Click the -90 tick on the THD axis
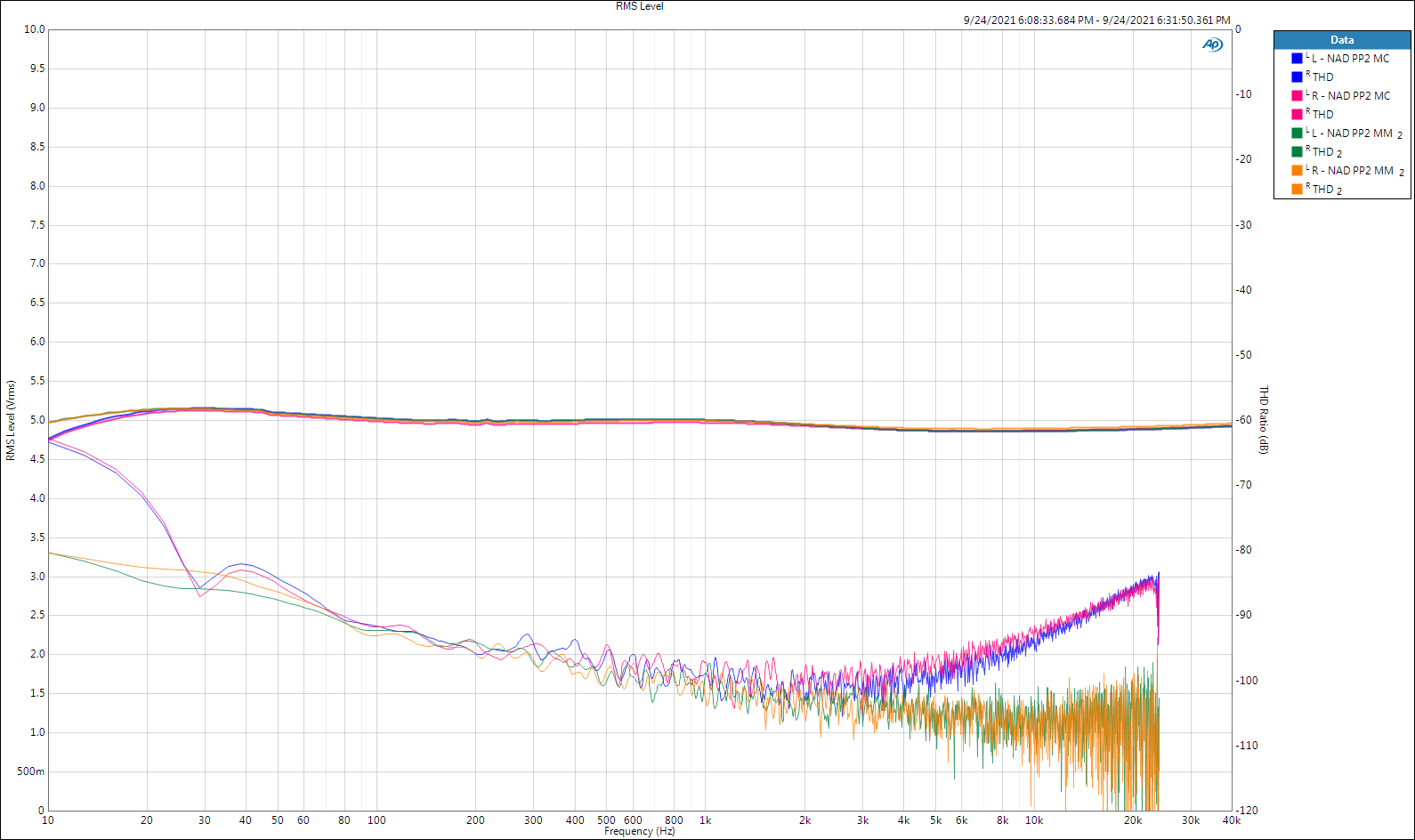 (1244, 615)
